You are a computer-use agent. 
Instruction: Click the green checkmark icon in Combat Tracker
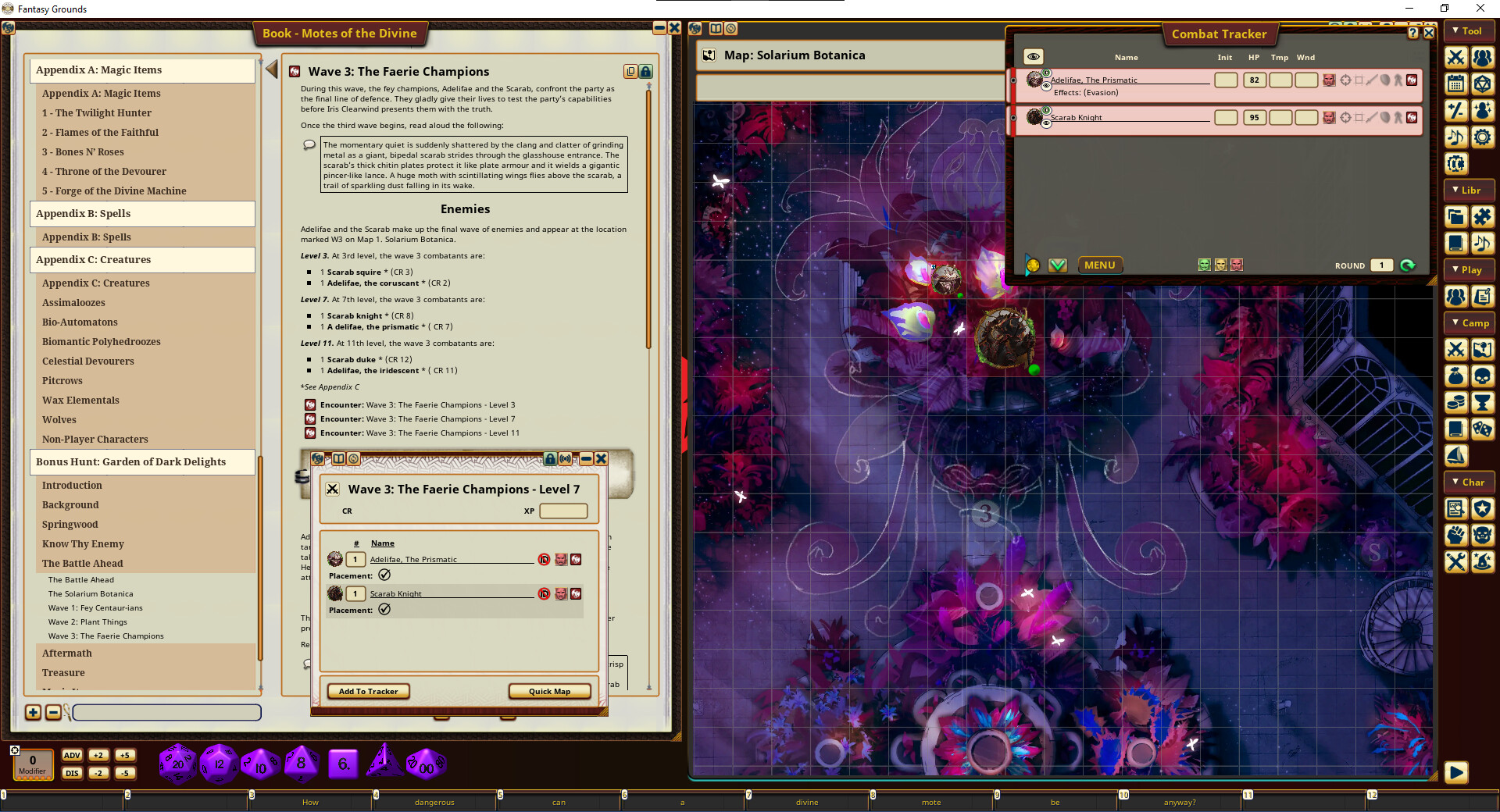[1058, 265]
